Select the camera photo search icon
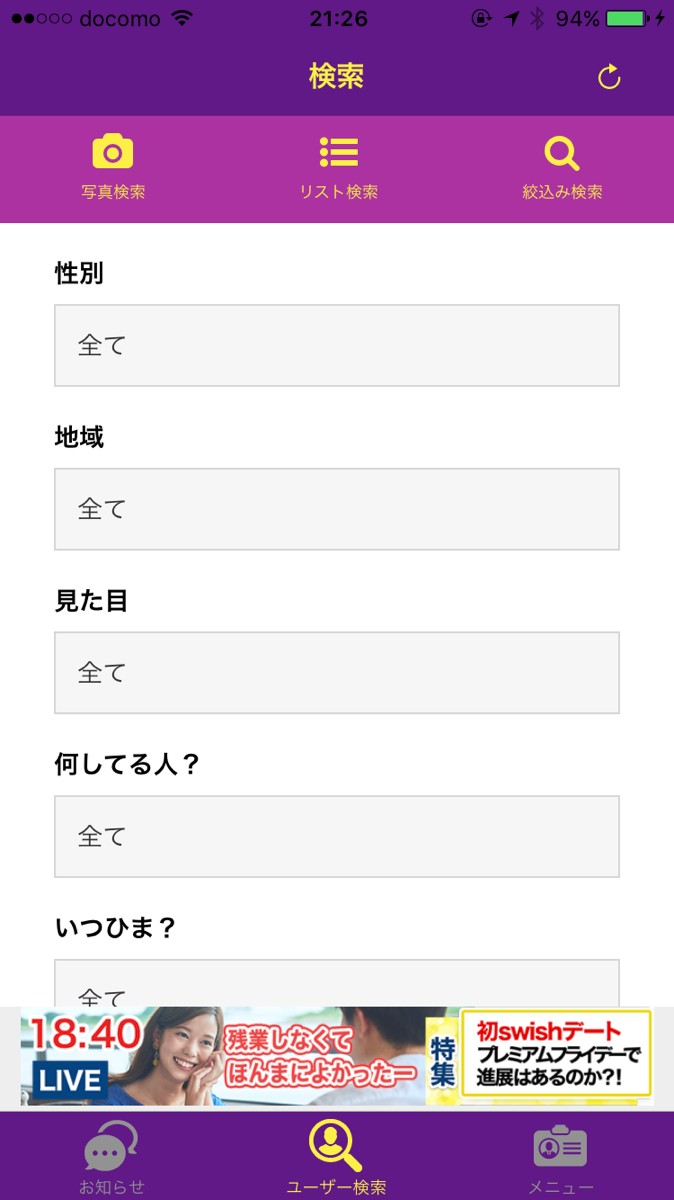This screenshot has height=1200, width=674. tap(113, 152)
